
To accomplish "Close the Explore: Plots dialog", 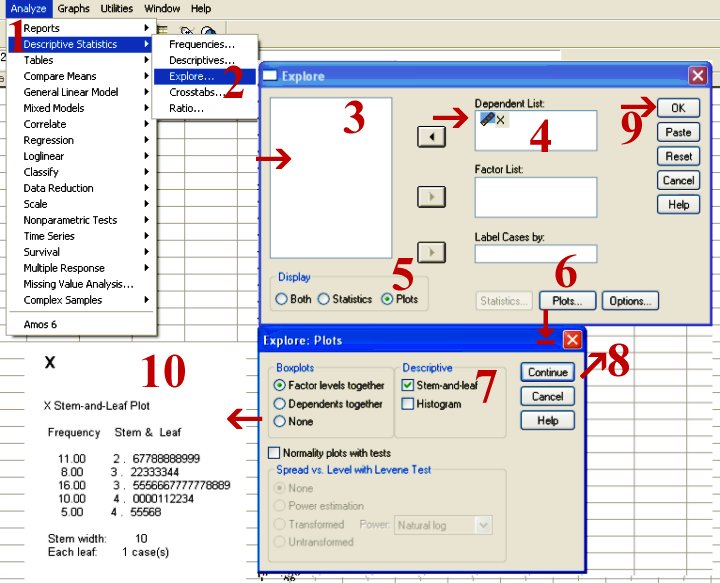I will click(572, 340).
